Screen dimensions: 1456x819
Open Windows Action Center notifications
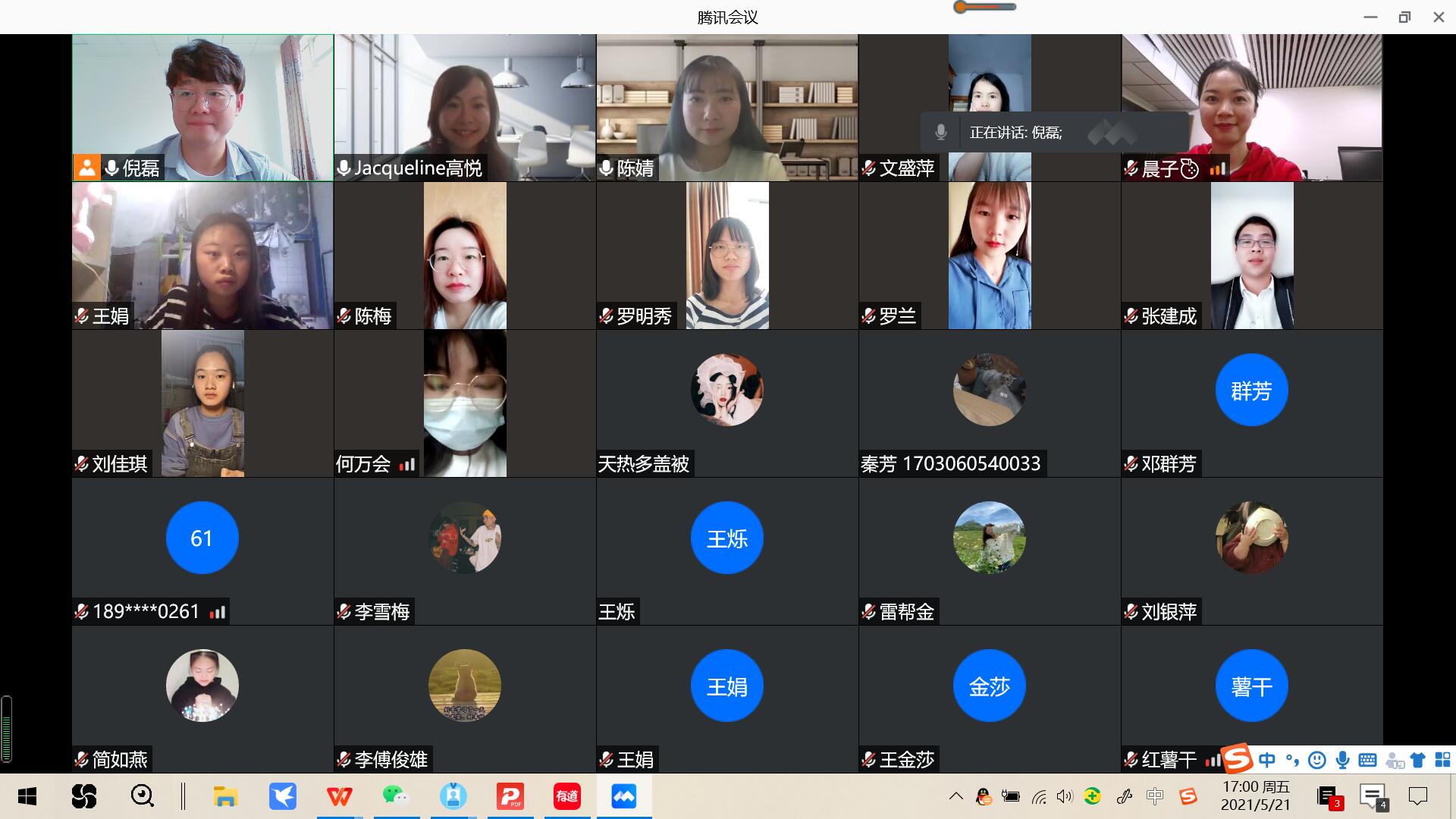click(x=1417, y=796)
